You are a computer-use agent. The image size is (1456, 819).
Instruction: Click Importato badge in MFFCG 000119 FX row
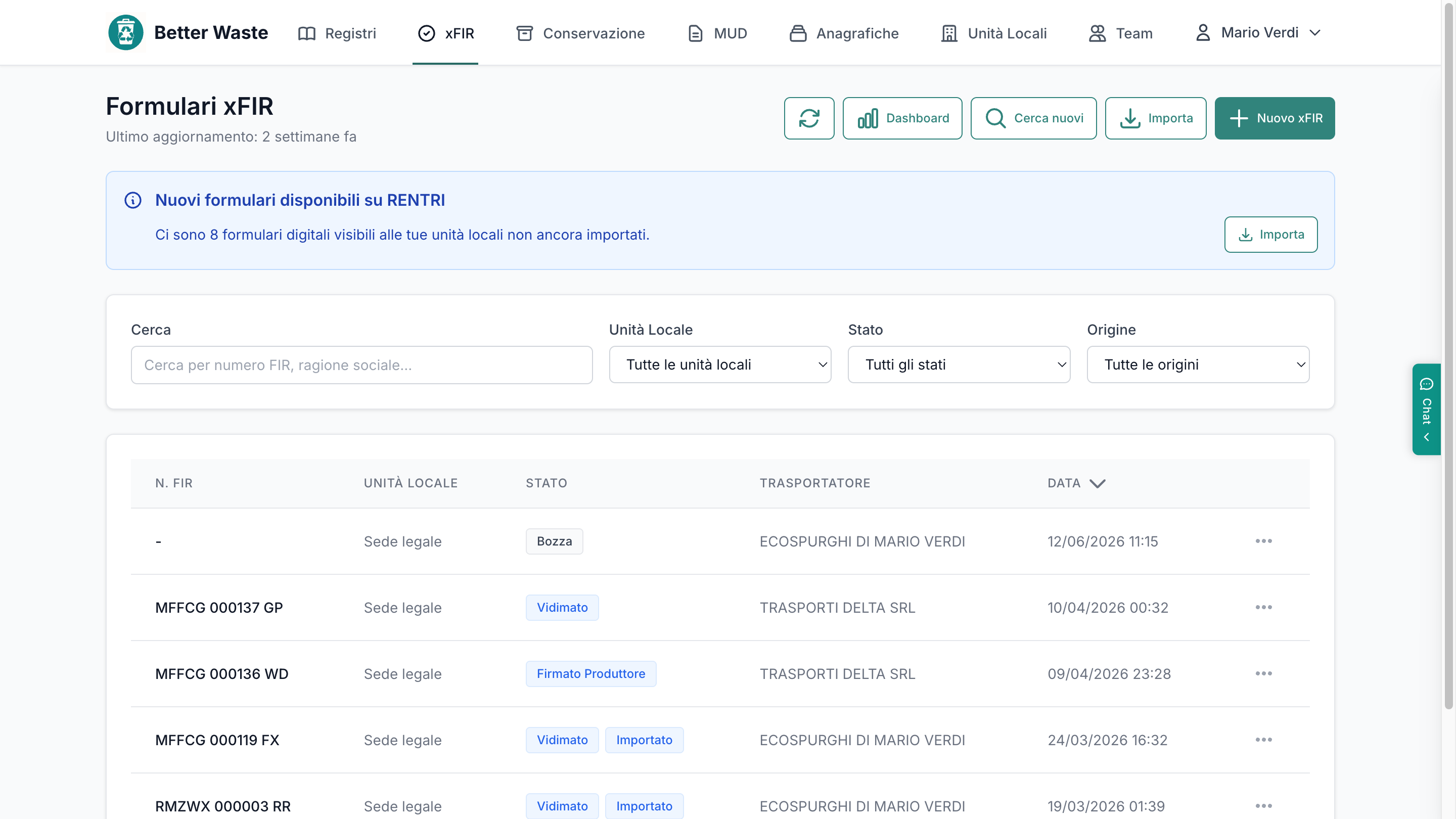[644, 740]
